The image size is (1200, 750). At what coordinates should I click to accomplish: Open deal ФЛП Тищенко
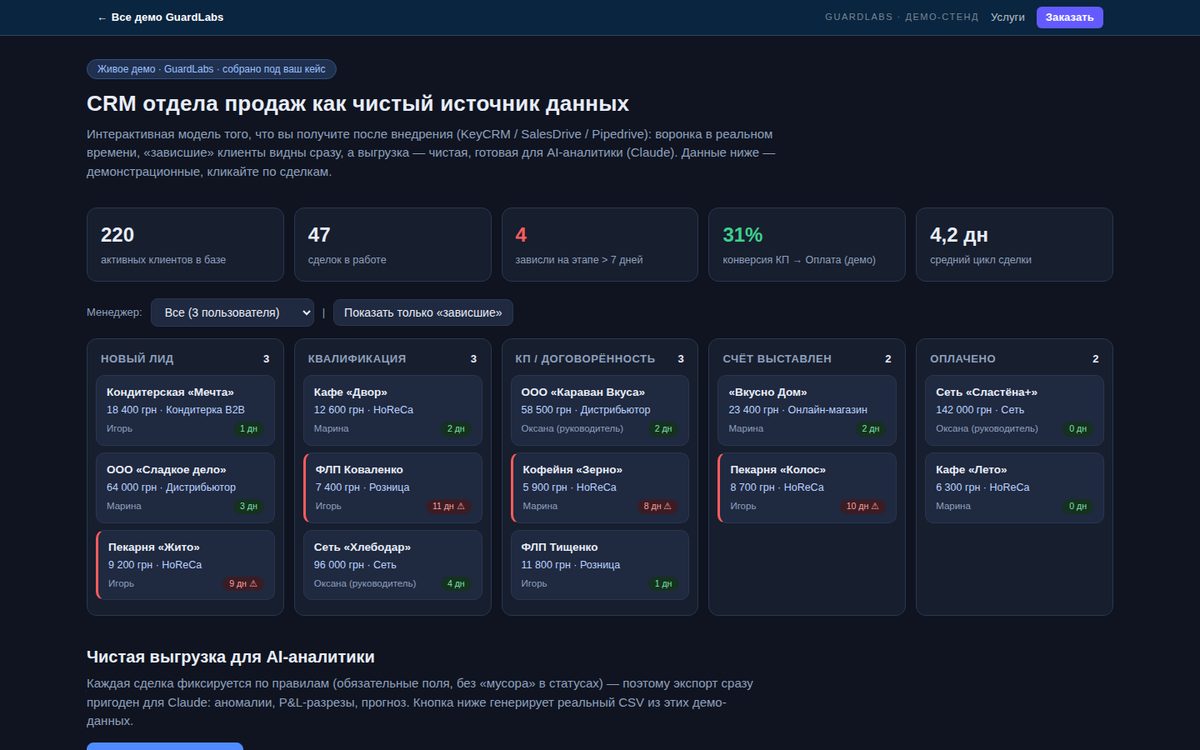click(x=600, y=565)
